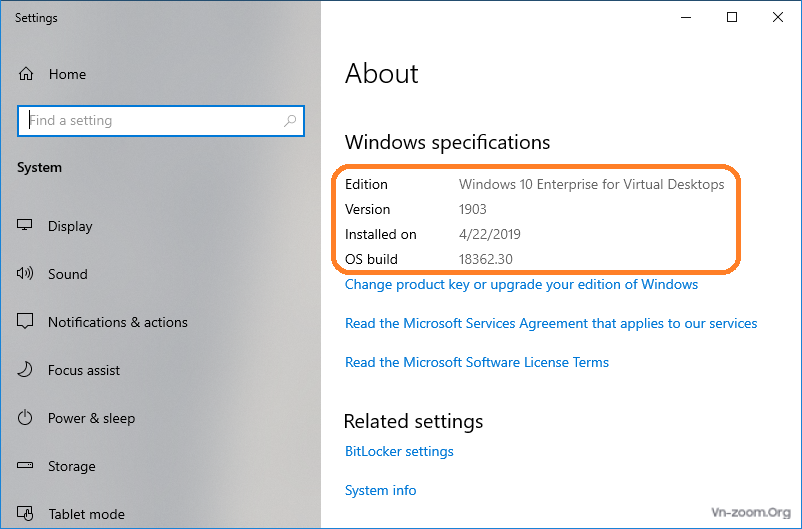
Task: Minimize the Settings window
Action: 686,17
